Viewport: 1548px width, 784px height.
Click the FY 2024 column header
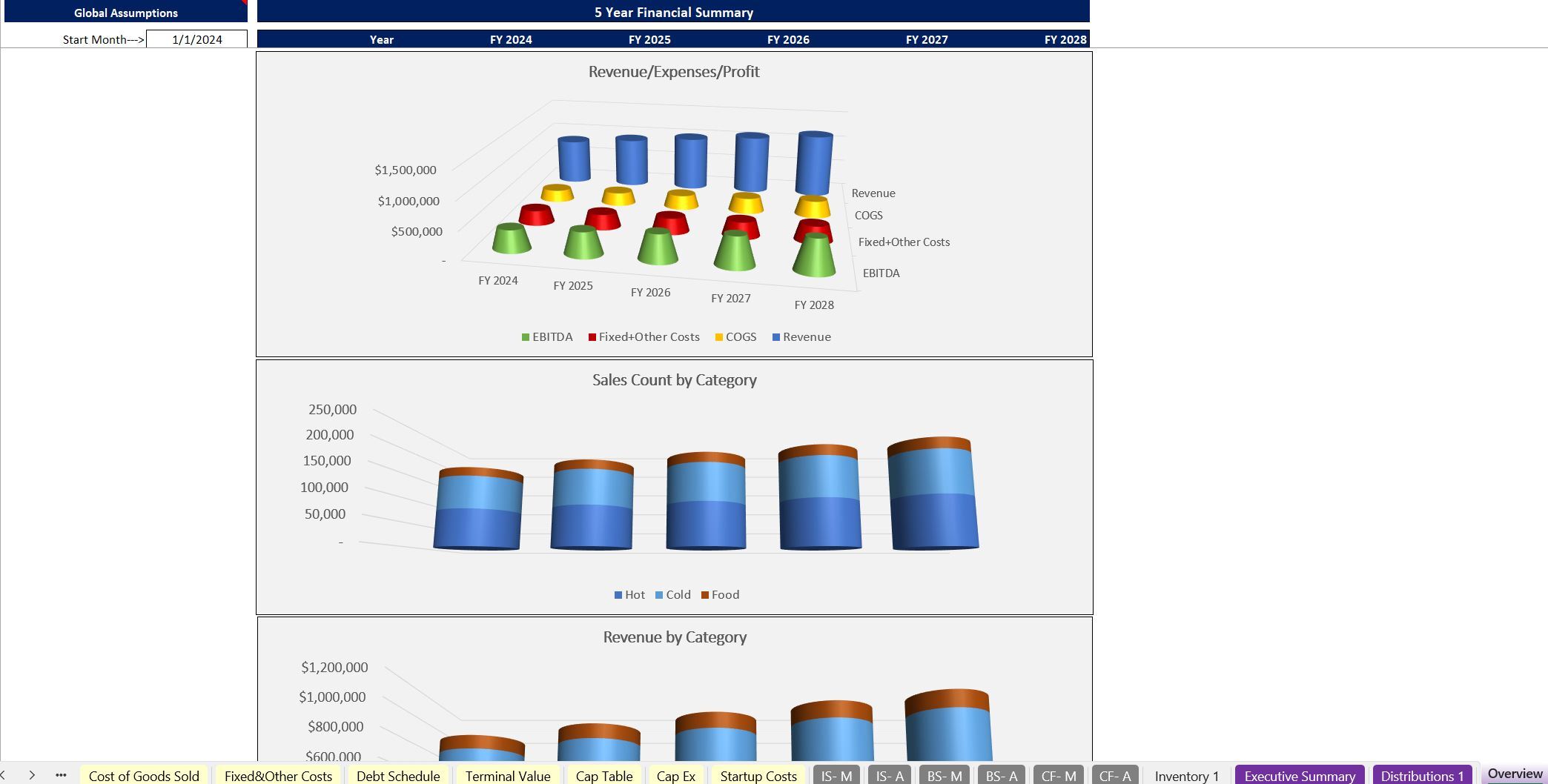click(511, 39)
